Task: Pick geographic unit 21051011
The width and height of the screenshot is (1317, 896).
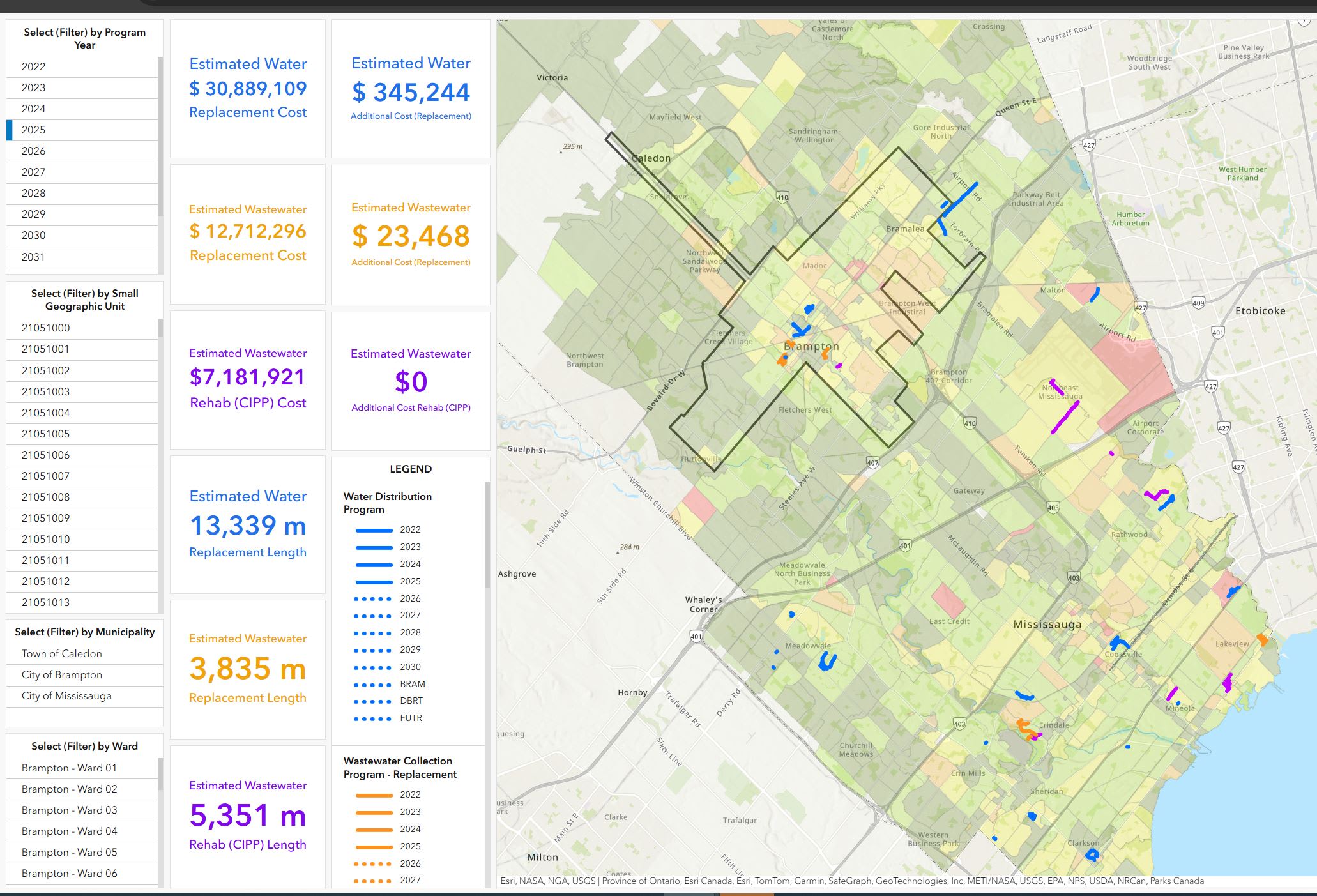Action: point(82,561)
